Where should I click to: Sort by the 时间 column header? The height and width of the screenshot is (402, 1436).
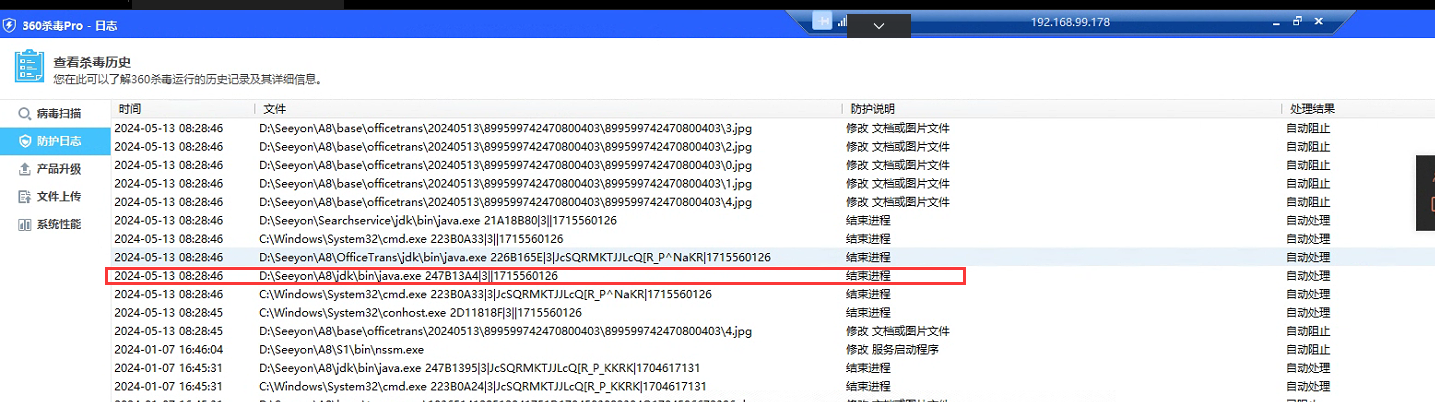(x=183, y=109)
